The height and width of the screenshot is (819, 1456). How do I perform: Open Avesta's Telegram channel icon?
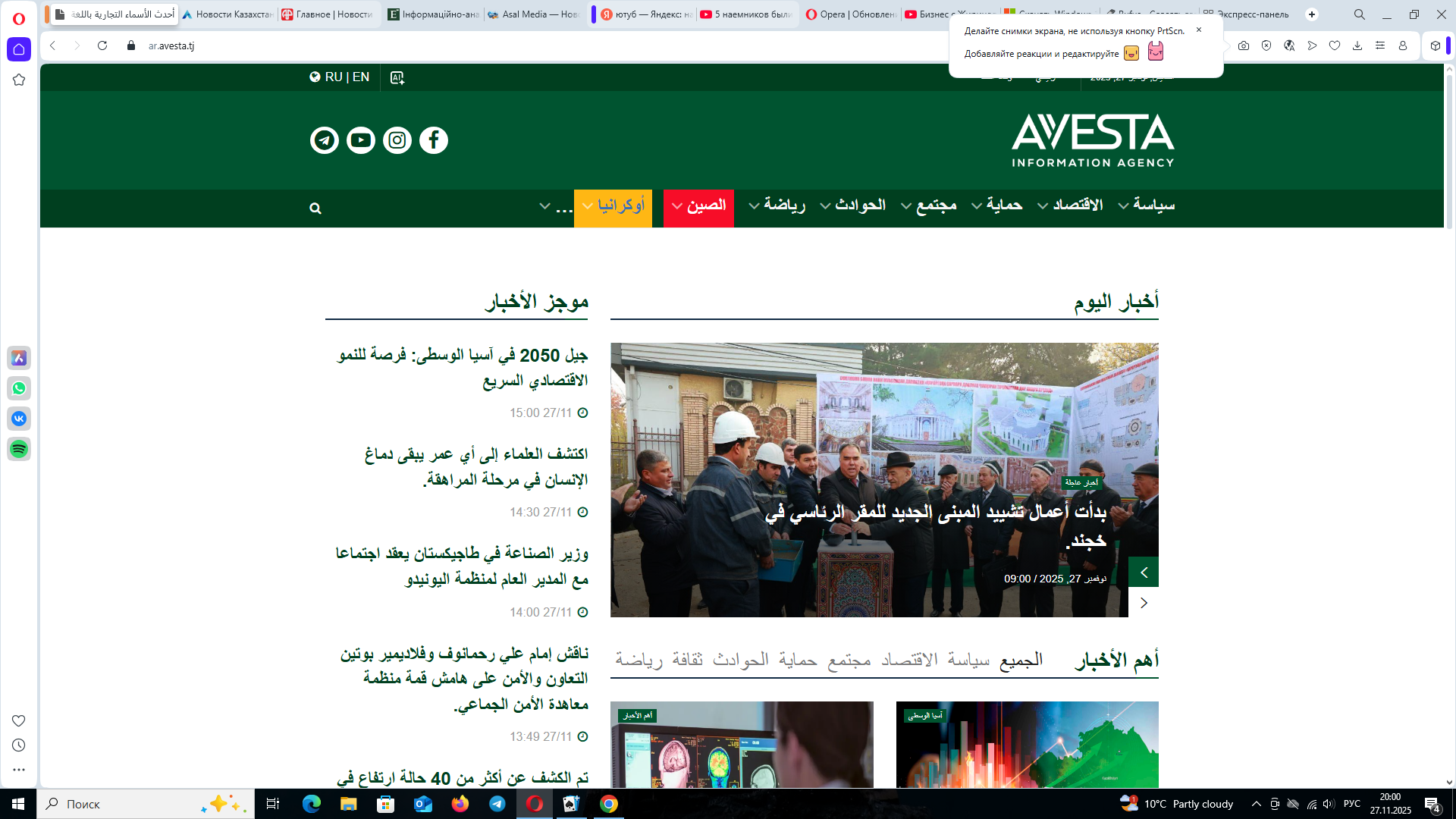pyautogui.click(x=325, y=140)
